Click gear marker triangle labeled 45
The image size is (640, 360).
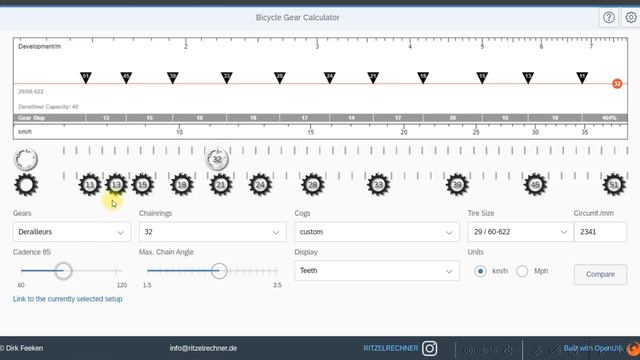click(x=126, y=78)
